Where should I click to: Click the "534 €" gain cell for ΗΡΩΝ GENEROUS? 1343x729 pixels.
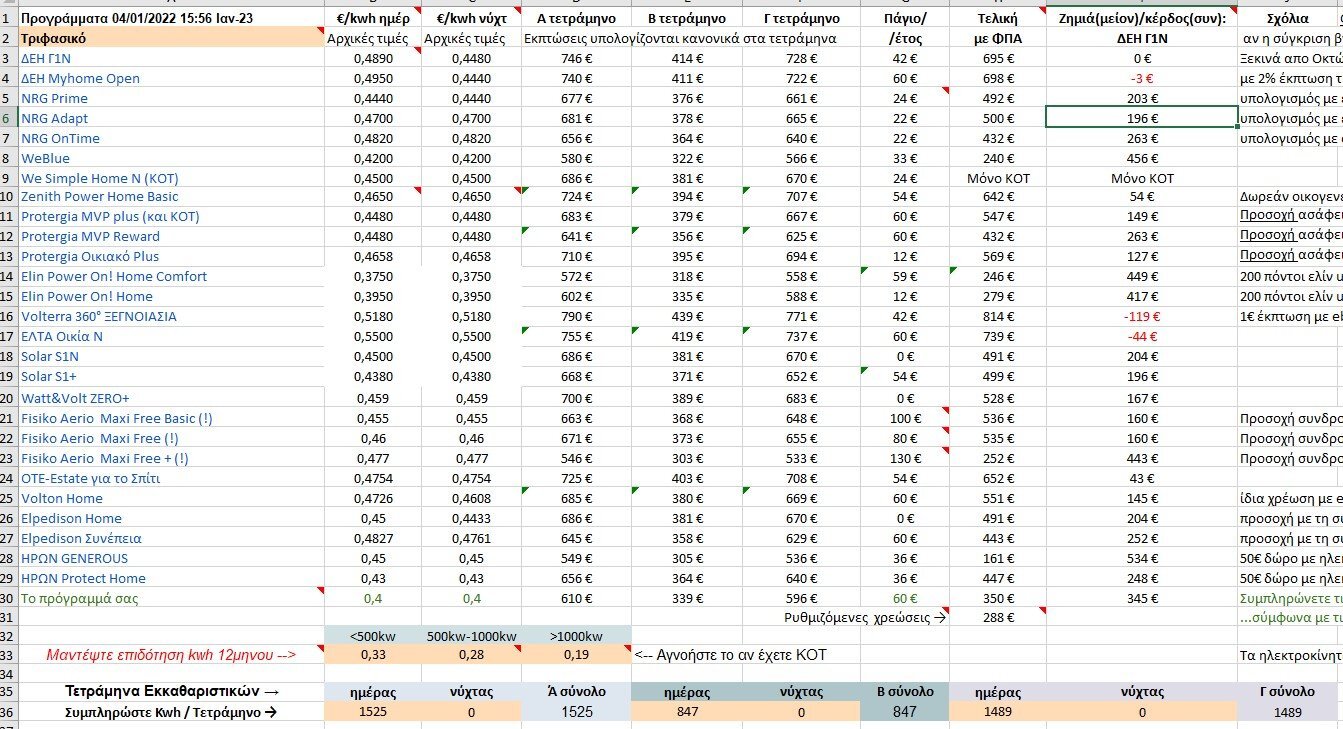(x=1142, y=558)
